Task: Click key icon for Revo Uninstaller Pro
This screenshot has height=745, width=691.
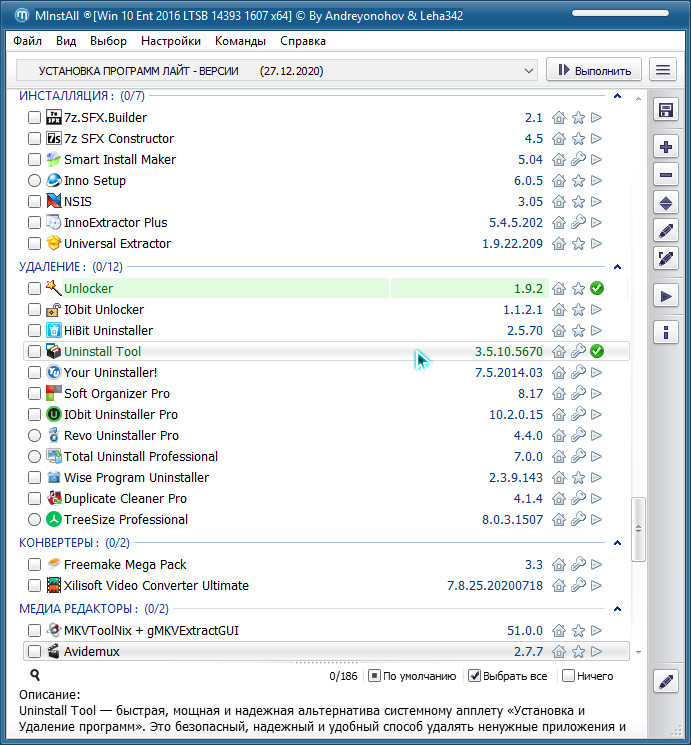Action: pos(578,435)
